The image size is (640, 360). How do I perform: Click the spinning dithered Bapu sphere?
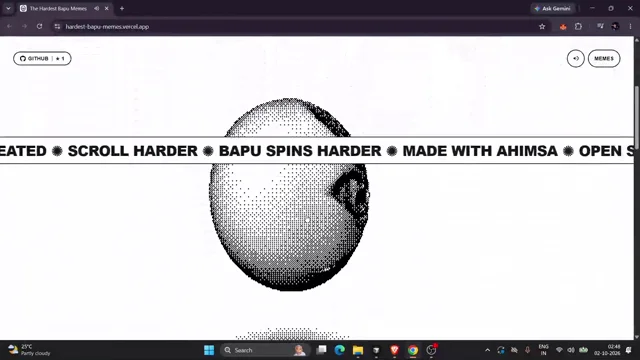pyautogui.click(x=289, y=194)
